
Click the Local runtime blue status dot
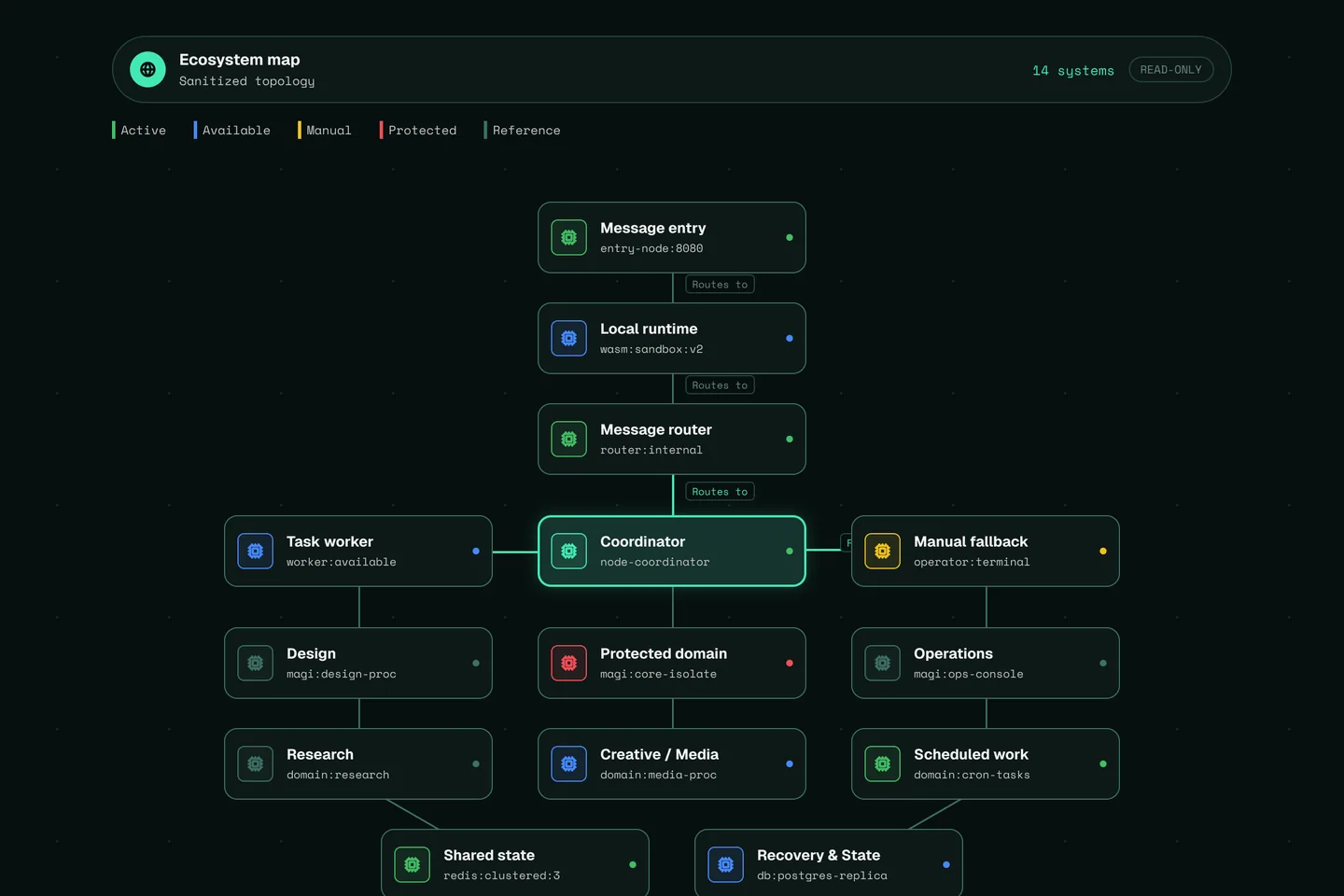pos(790,338)
